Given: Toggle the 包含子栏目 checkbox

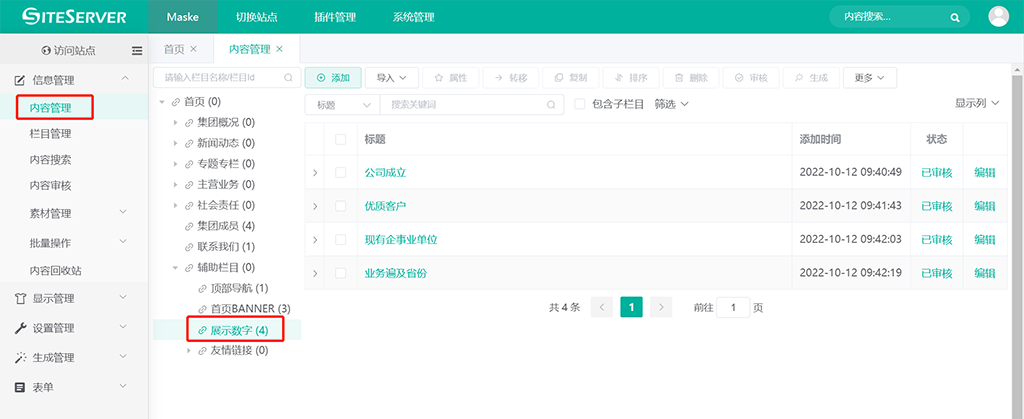Looking at the screenshot, I should tap(580, 104).
